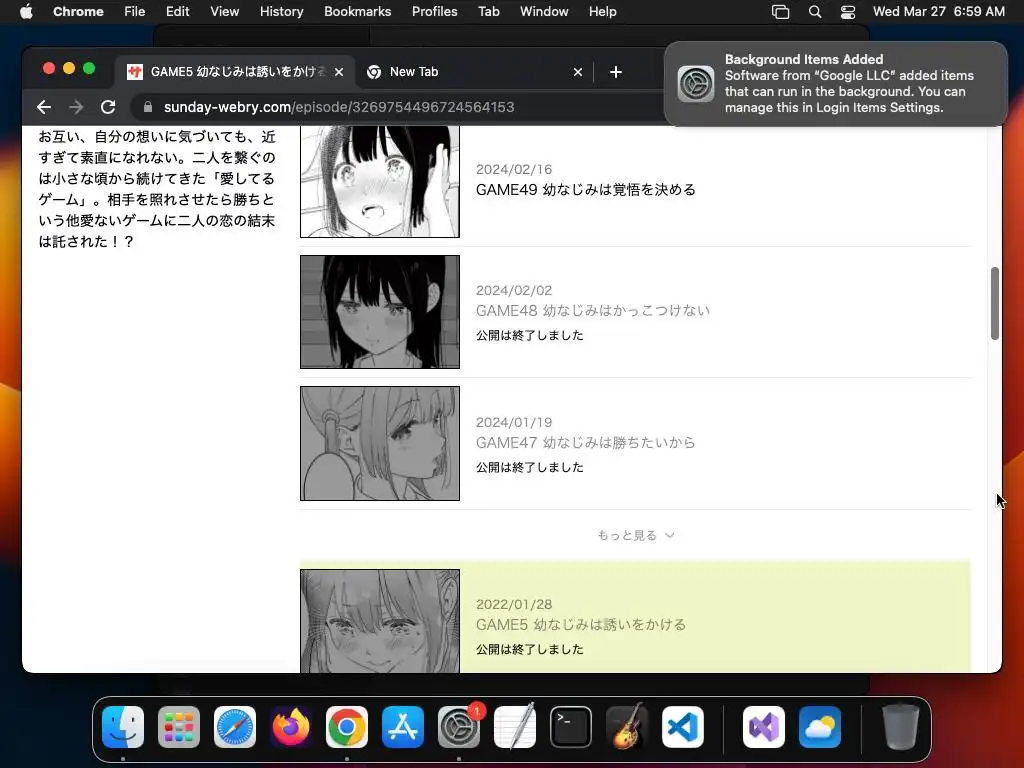Close the GAME5 tab
This screenshot has height=768, width=1024.
pyautogui.click(x=339, y=72)
